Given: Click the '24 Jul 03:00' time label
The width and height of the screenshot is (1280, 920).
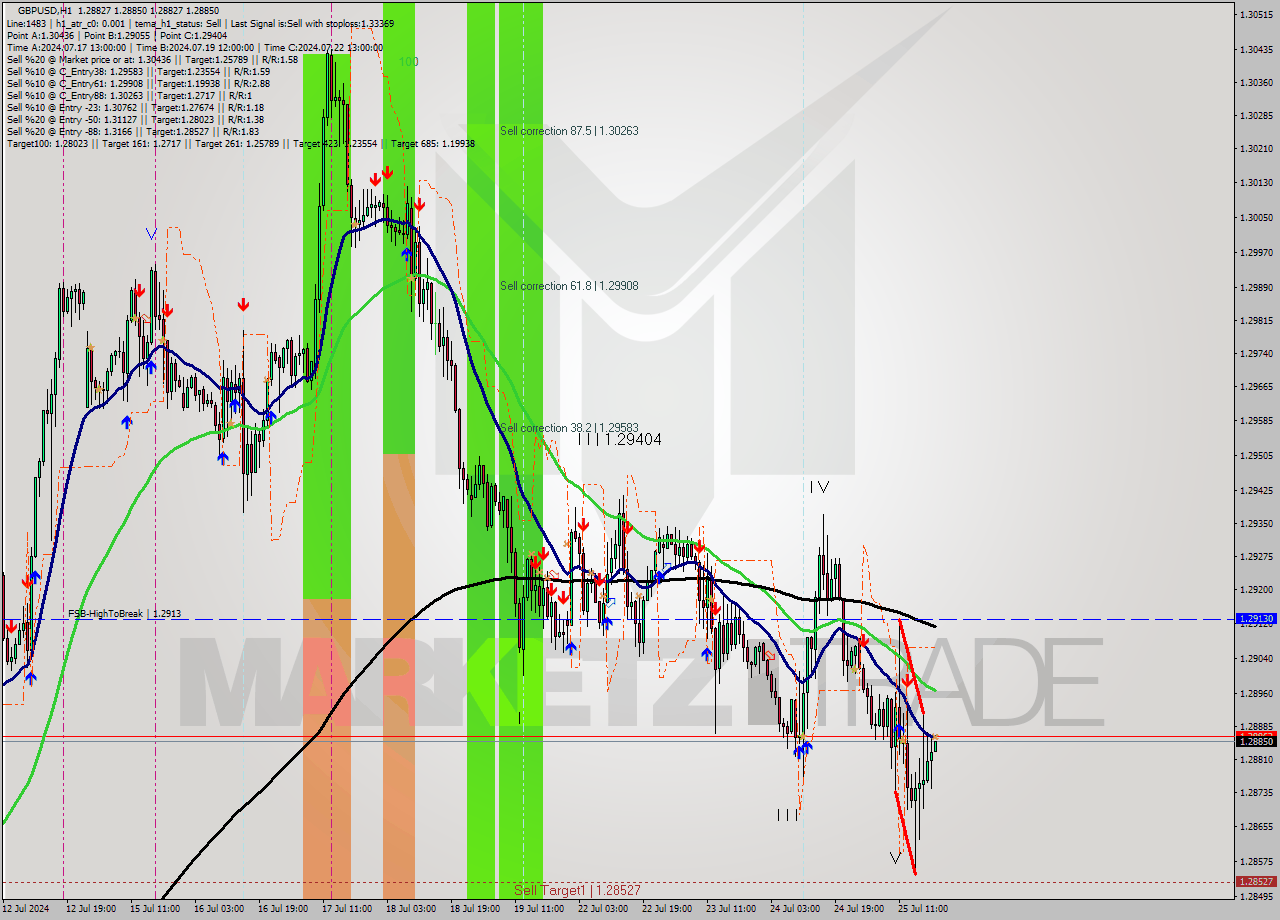Looking at the screenshot, I should (795, 908).
